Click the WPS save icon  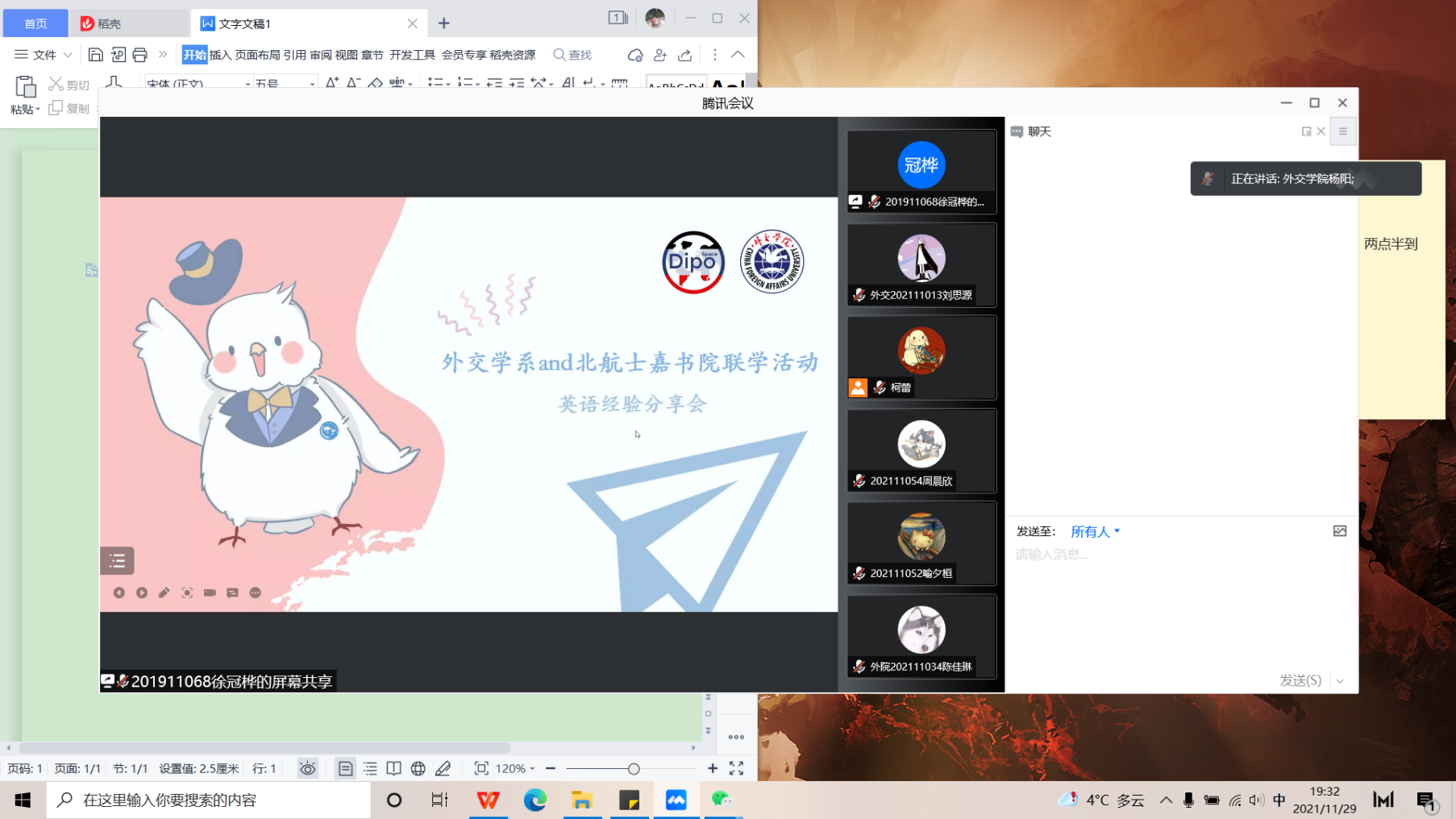(x=95, y=55)
